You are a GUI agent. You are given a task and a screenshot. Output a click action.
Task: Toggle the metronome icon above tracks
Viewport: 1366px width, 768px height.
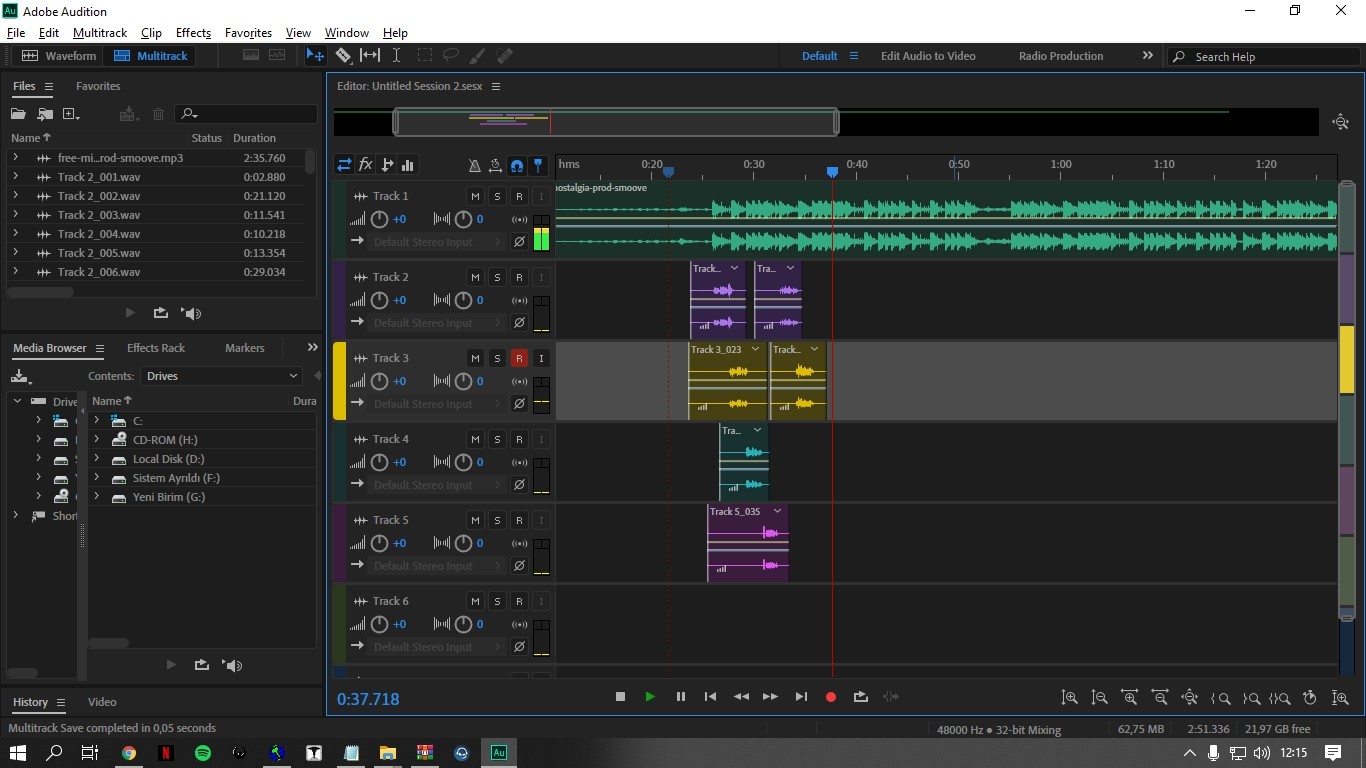474,165
